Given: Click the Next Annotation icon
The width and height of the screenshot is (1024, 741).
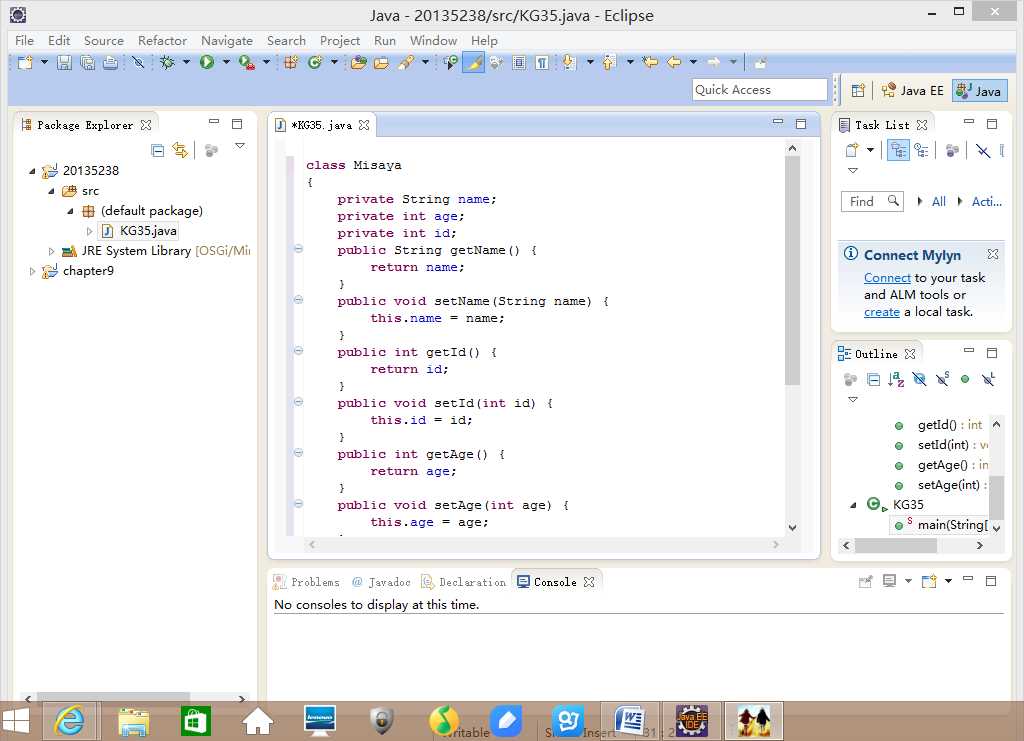Looking at the screenshot, I should point(569,63).
